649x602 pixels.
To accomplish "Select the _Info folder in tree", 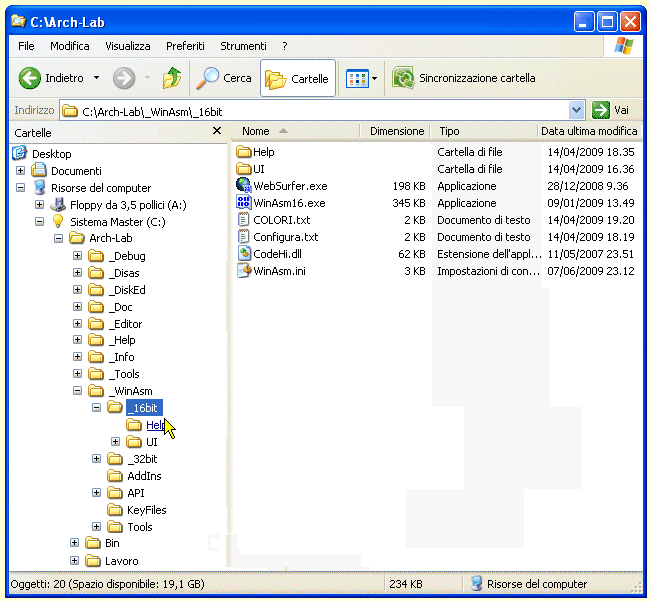I will [x=111, y=357].
